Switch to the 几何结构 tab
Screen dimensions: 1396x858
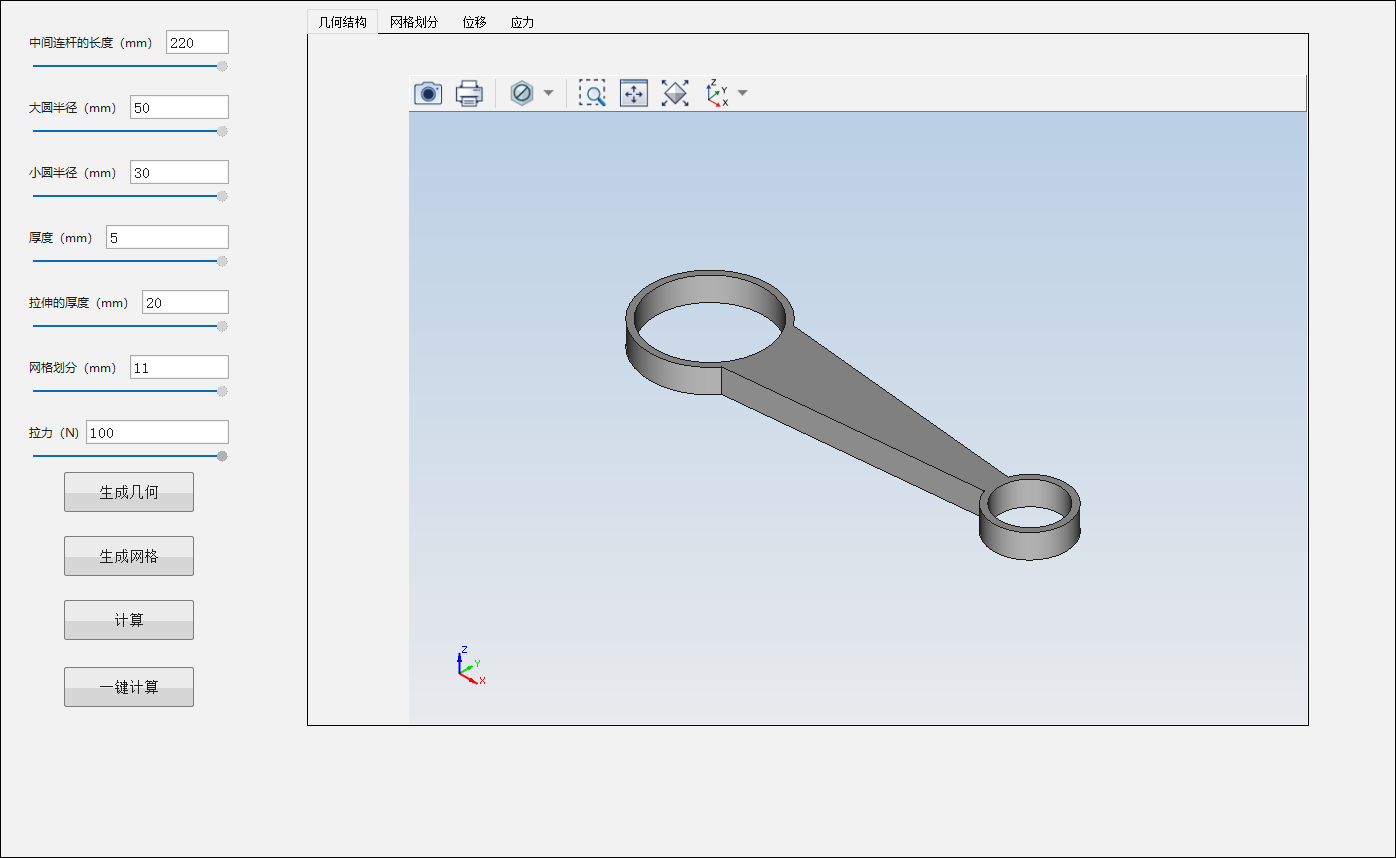point(343,22)
